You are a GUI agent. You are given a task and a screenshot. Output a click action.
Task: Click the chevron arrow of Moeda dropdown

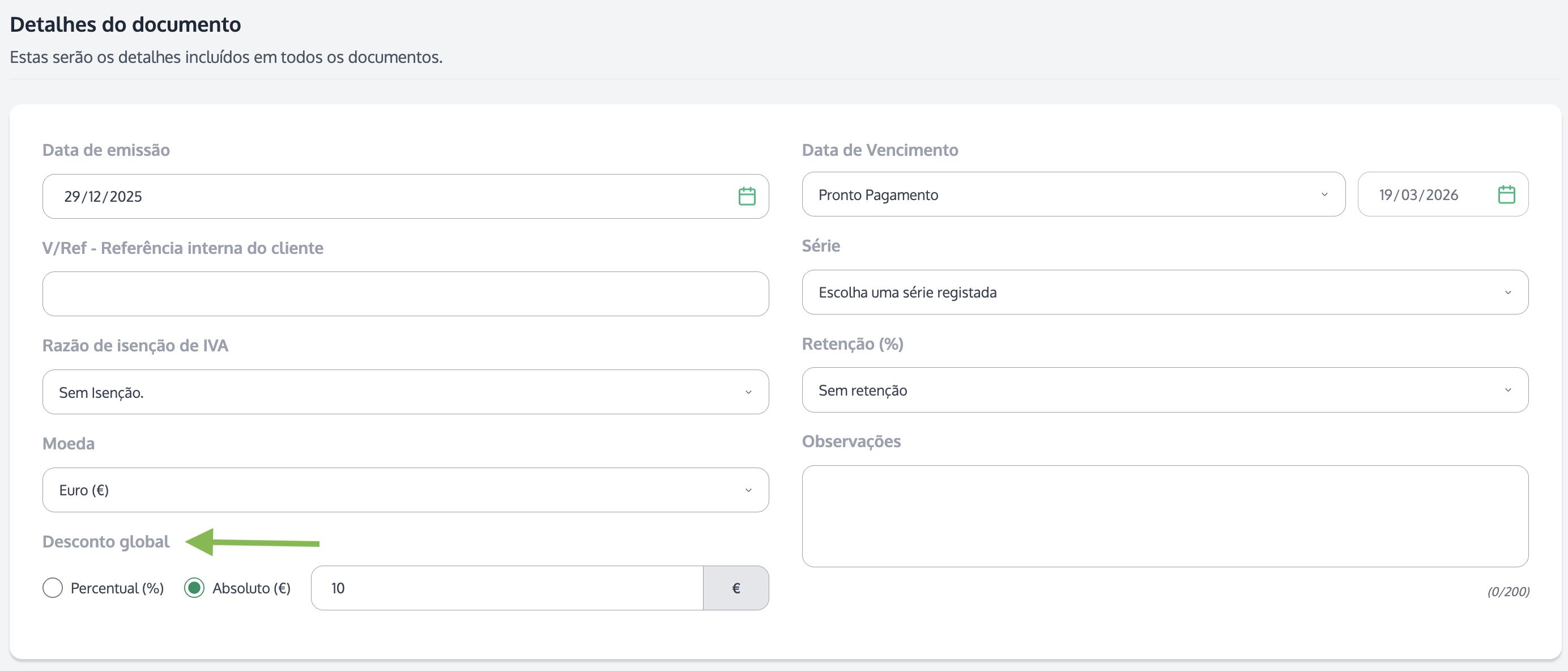click(x=748, y=490)
